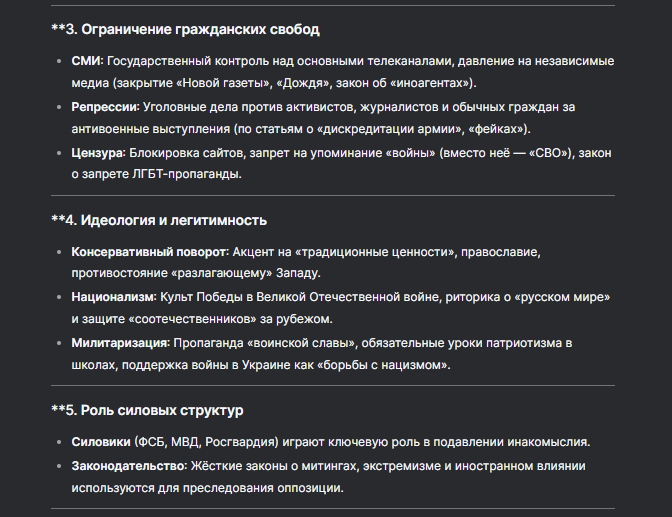Select the bold term "Цензура"
Viewport: 672px width, 517px height.
click(x=98, y=152)
